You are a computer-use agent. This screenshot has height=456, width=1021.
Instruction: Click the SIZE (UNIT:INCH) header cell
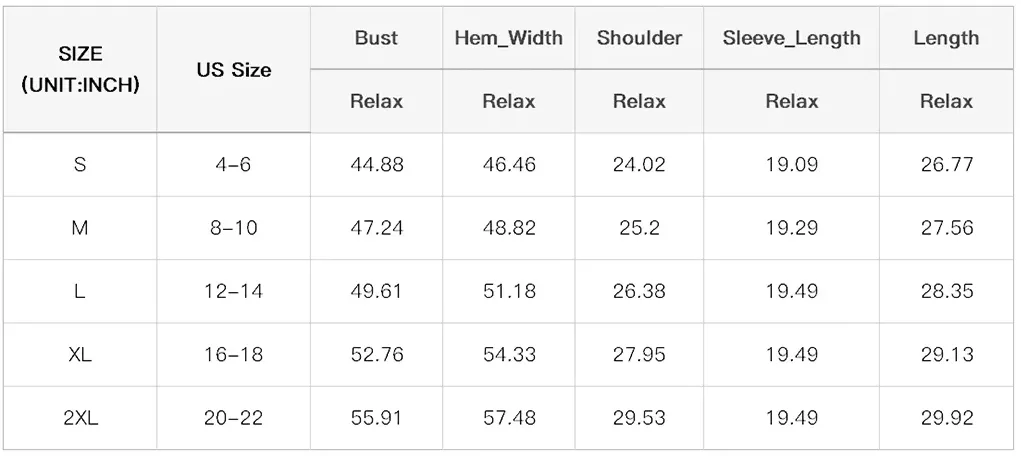(x=80, y=70)
